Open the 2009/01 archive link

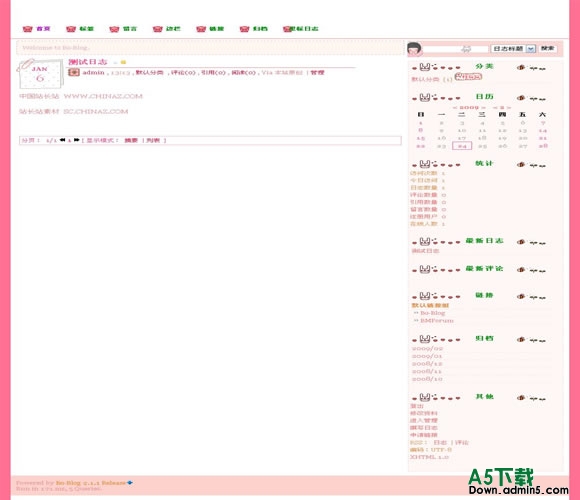coord(427,356)
